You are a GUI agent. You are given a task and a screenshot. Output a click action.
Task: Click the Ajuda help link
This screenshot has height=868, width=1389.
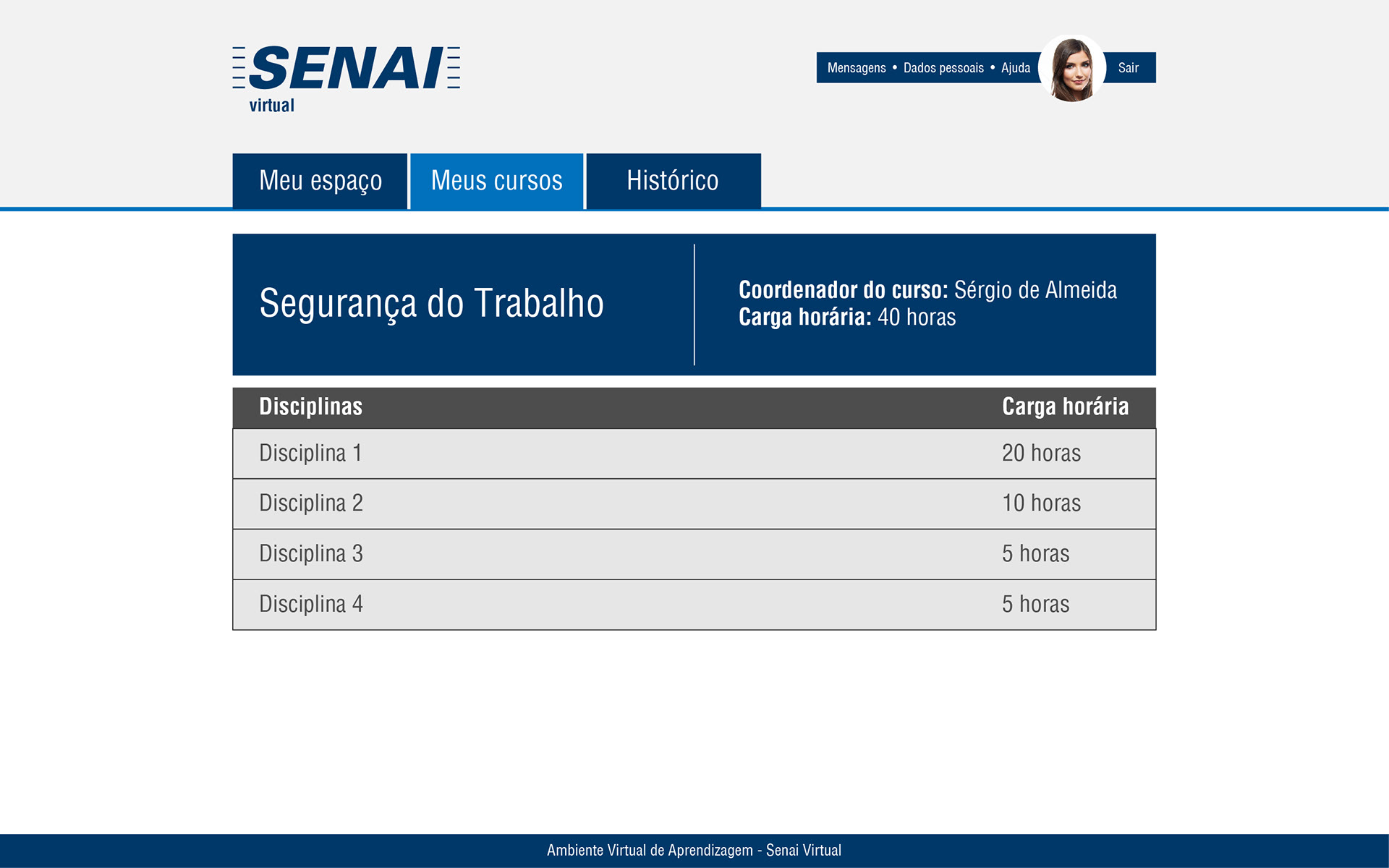coord(1015,68)
